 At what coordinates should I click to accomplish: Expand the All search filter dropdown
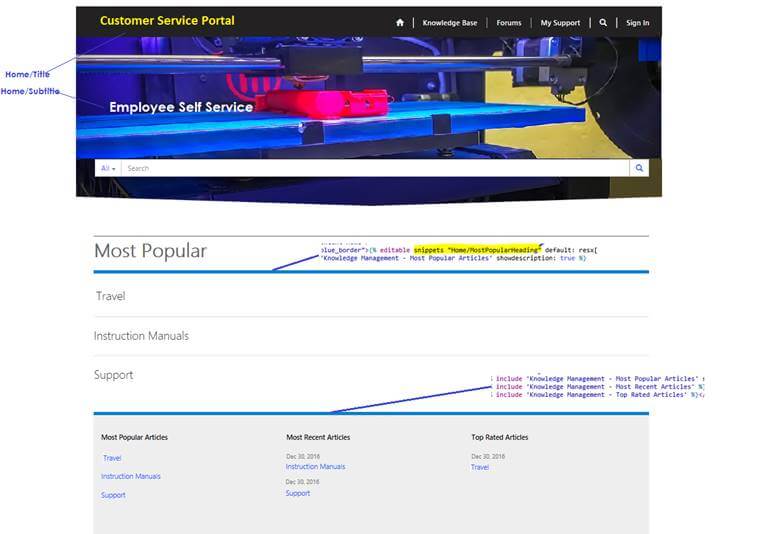108,168
